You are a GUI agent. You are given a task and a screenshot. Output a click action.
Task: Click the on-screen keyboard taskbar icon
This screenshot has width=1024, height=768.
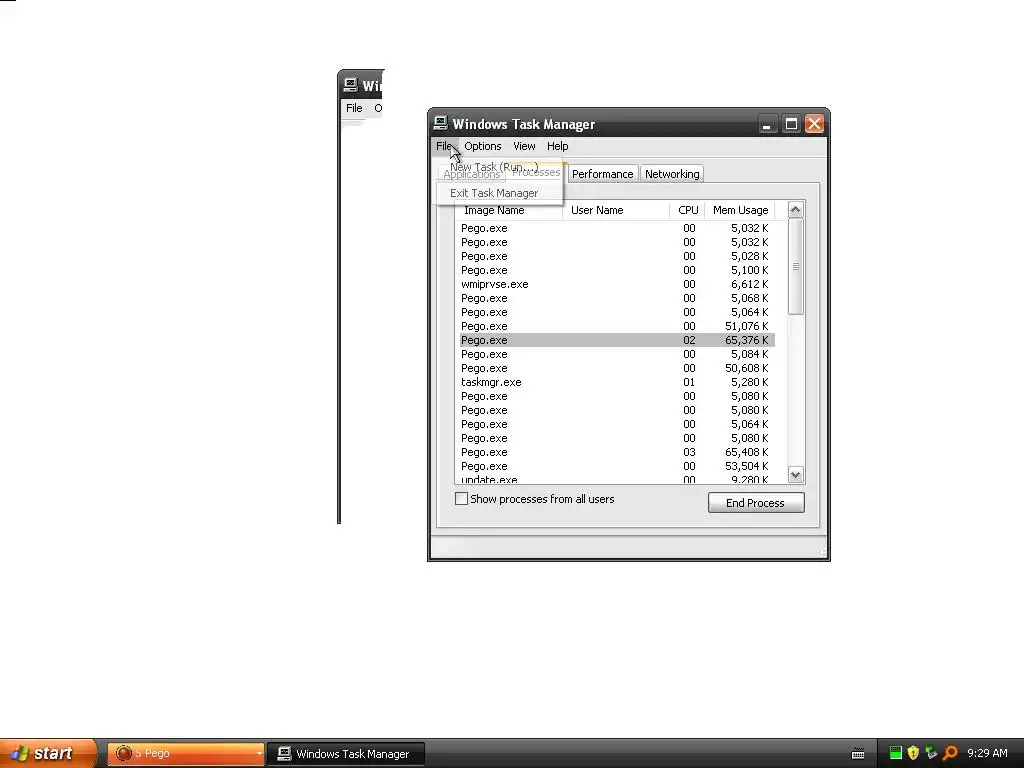pyautogui.click(x=858, y=754)
